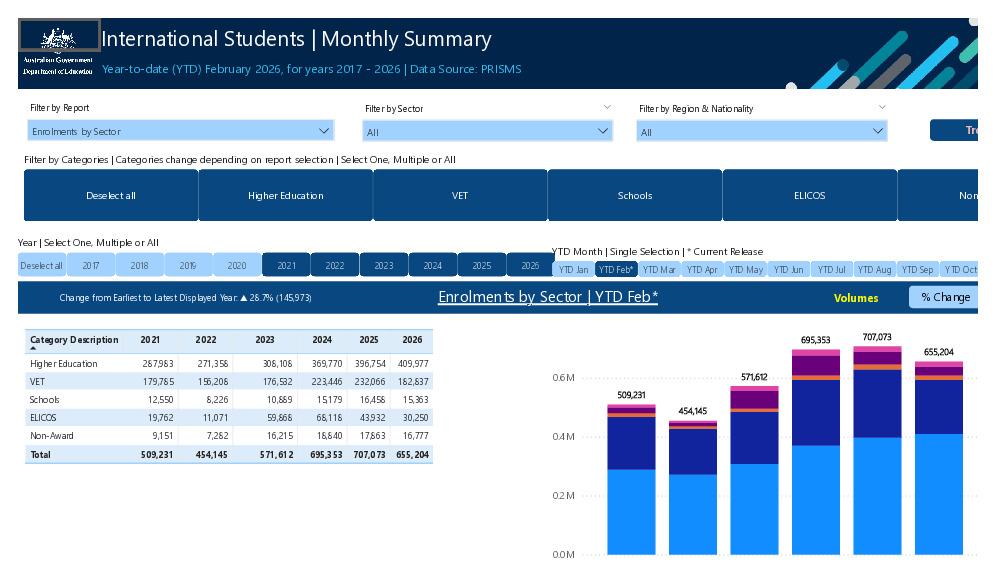The width and height of the screenshot is (996, 576).
Task: Select the VET category tile
Action: pos(460,195)
